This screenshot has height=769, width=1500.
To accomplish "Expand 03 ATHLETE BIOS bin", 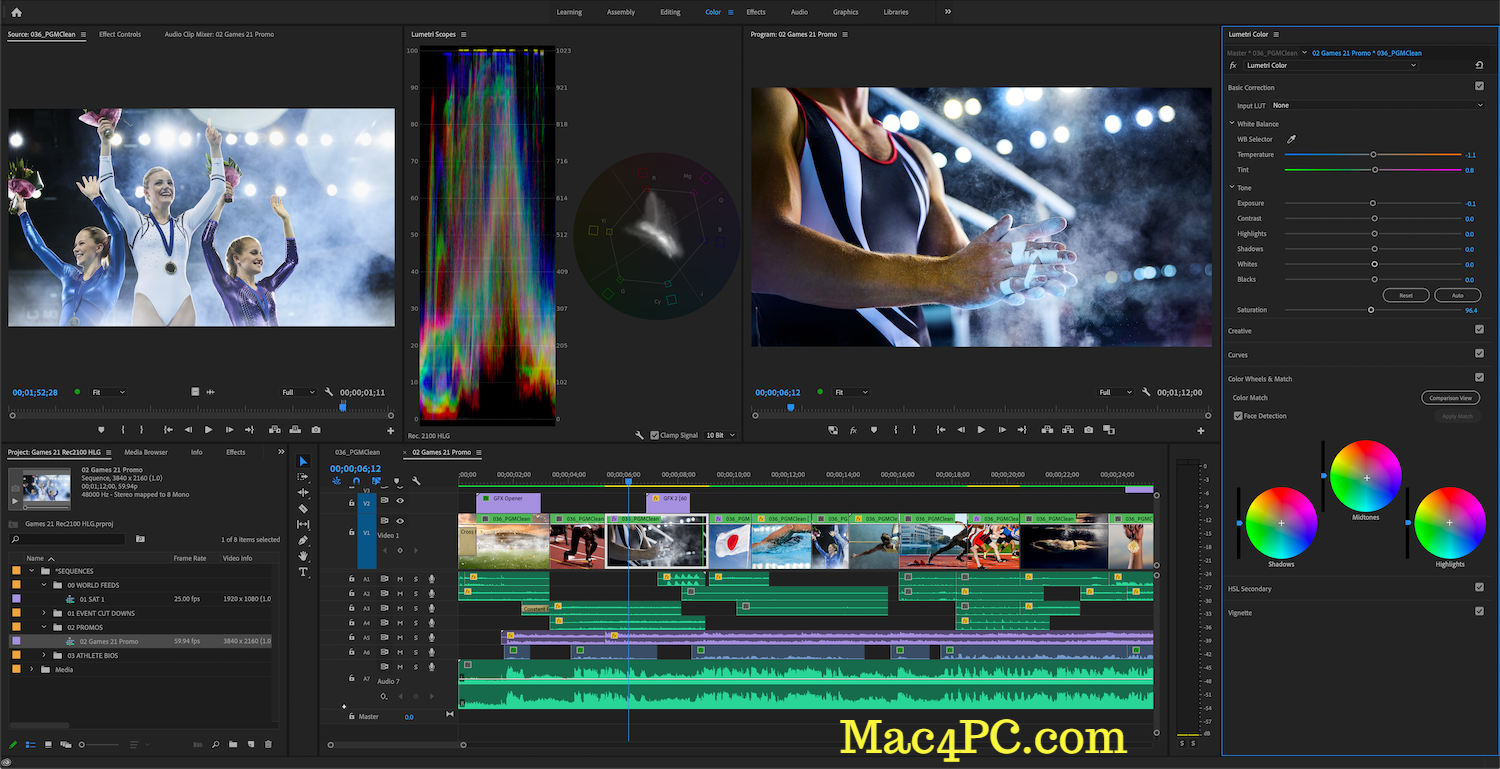I will point(44,655).
